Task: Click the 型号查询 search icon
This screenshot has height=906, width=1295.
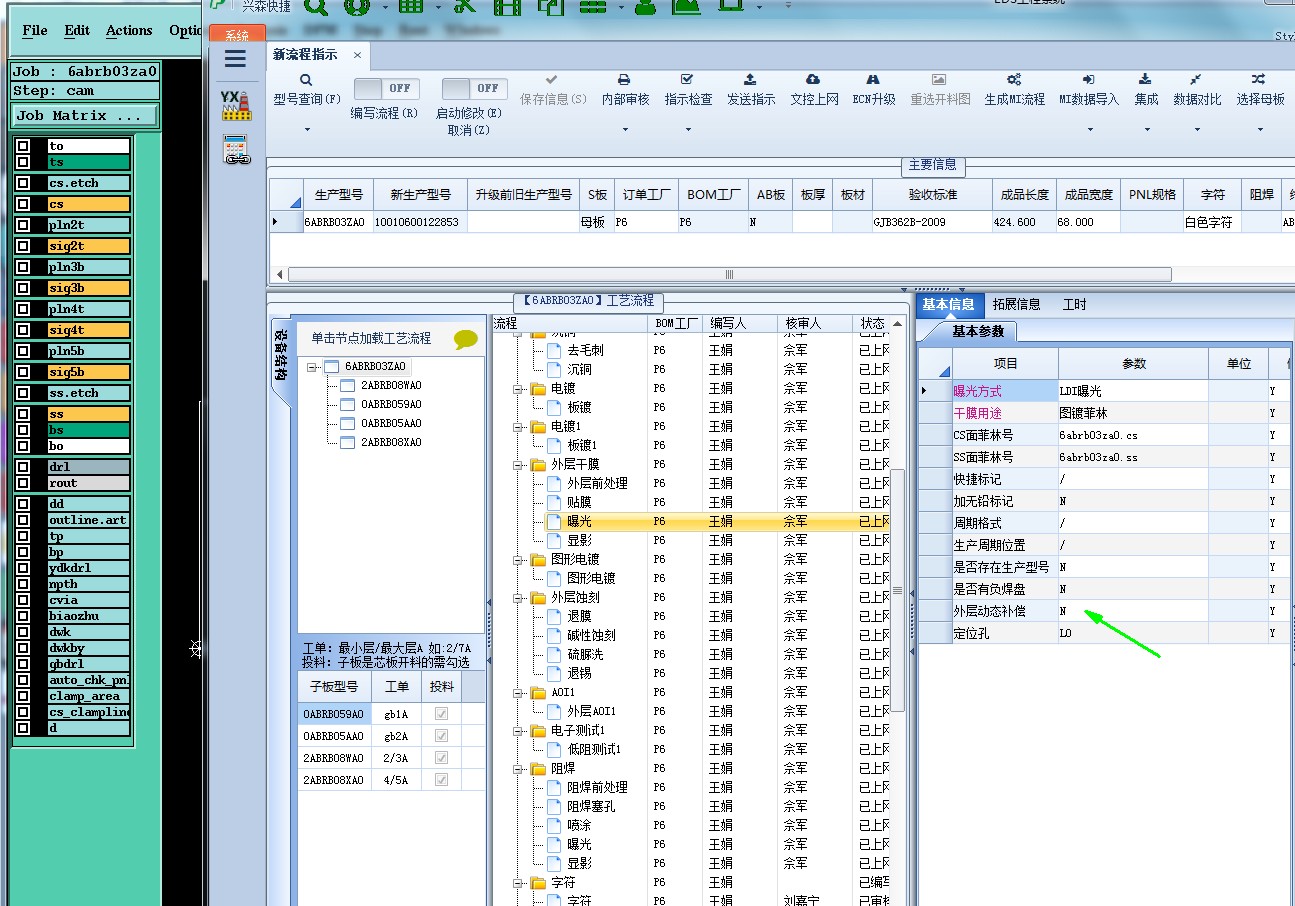Action: 307,80
